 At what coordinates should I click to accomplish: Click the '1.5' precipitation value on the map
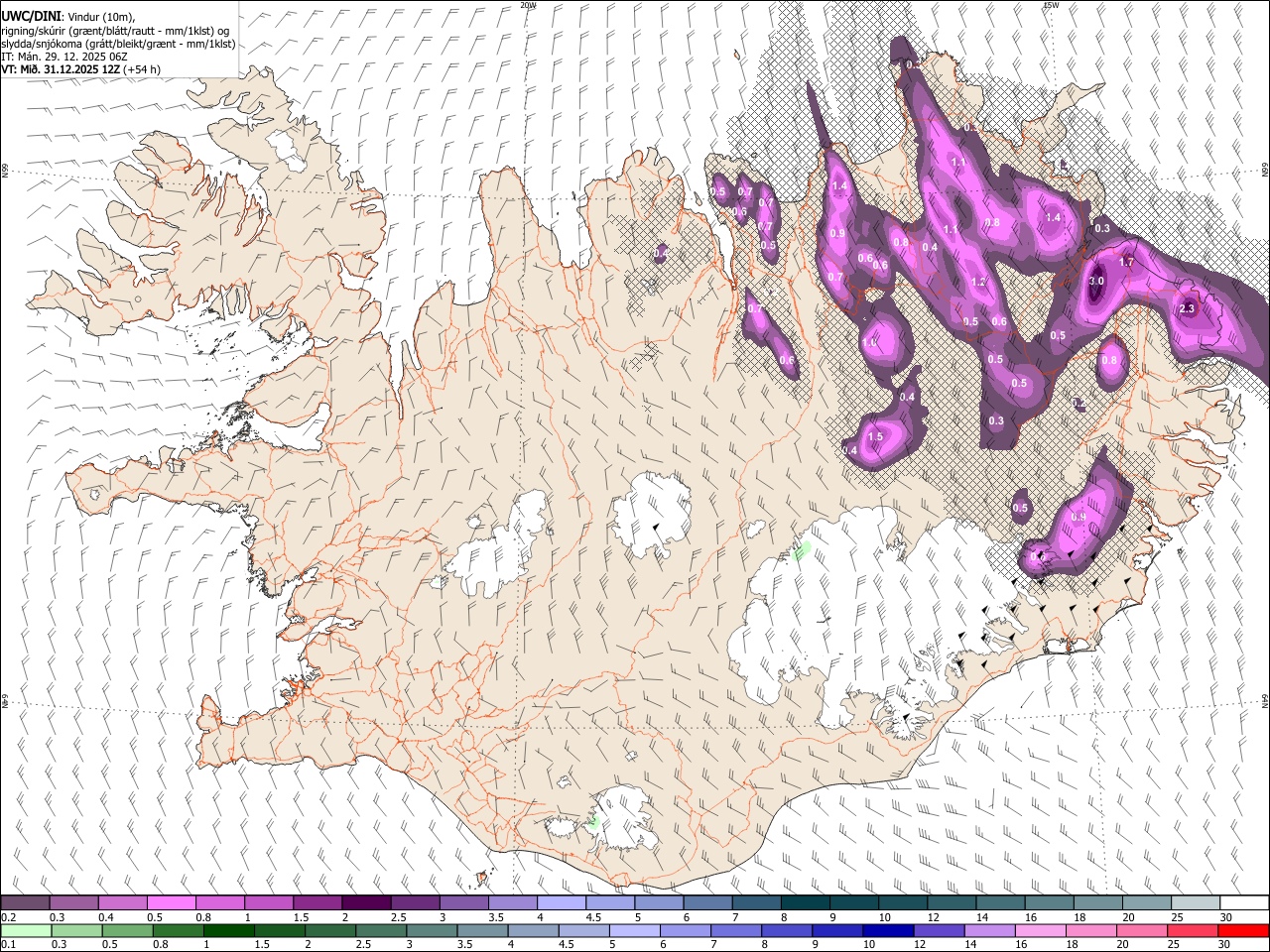(875, 437)
